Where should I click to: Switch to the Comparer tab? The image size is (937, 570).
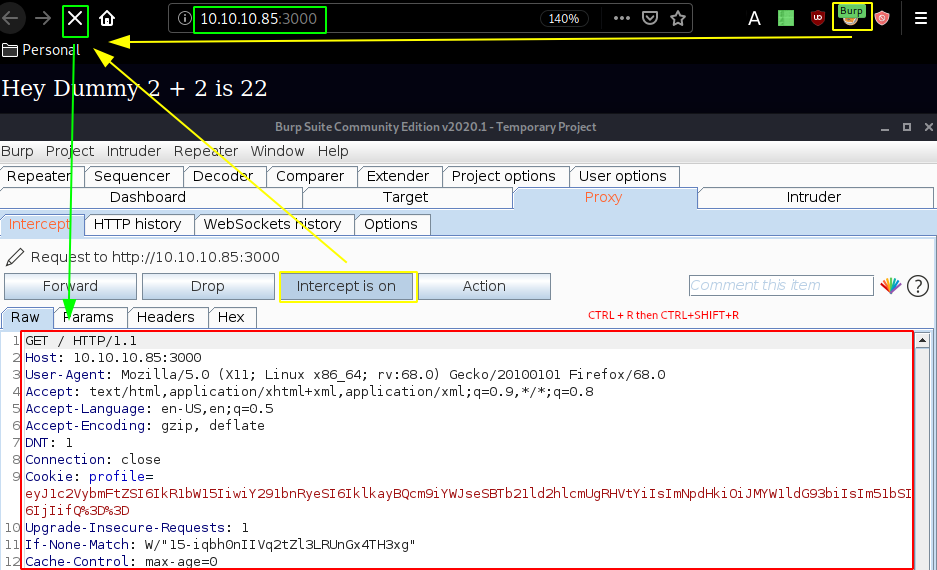[x=310, y=176]
